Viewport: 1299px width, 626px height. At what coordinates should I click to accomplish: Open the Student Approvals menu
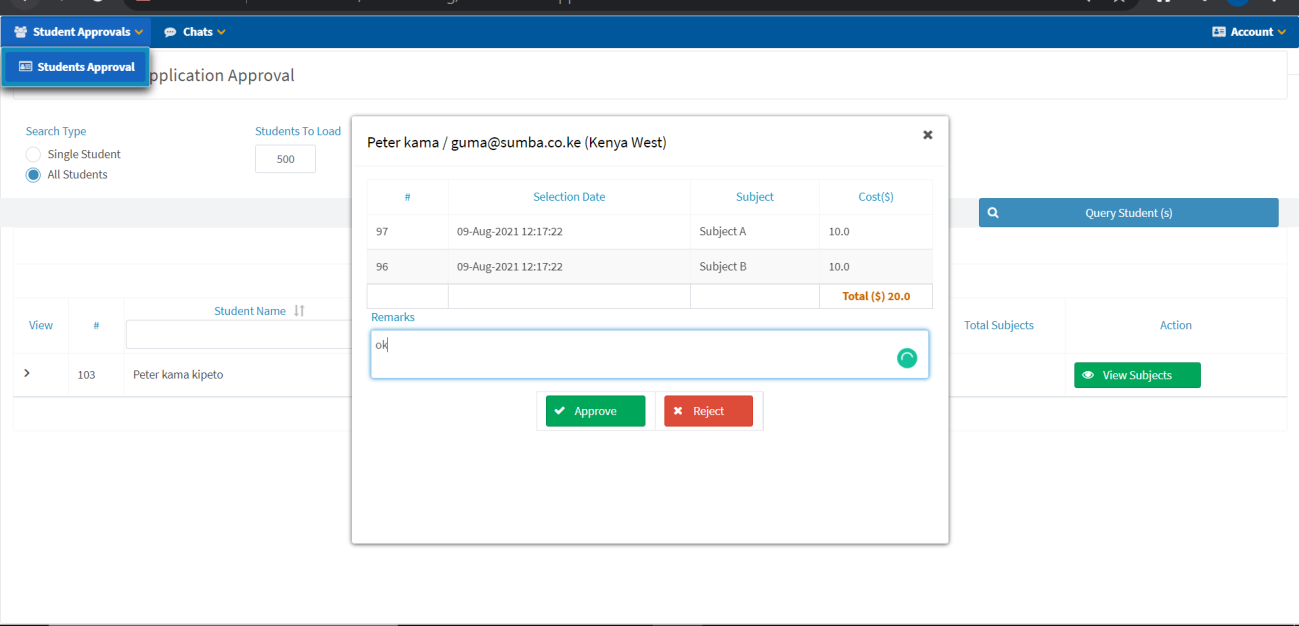pyautogui.click(x=78, y=32)
